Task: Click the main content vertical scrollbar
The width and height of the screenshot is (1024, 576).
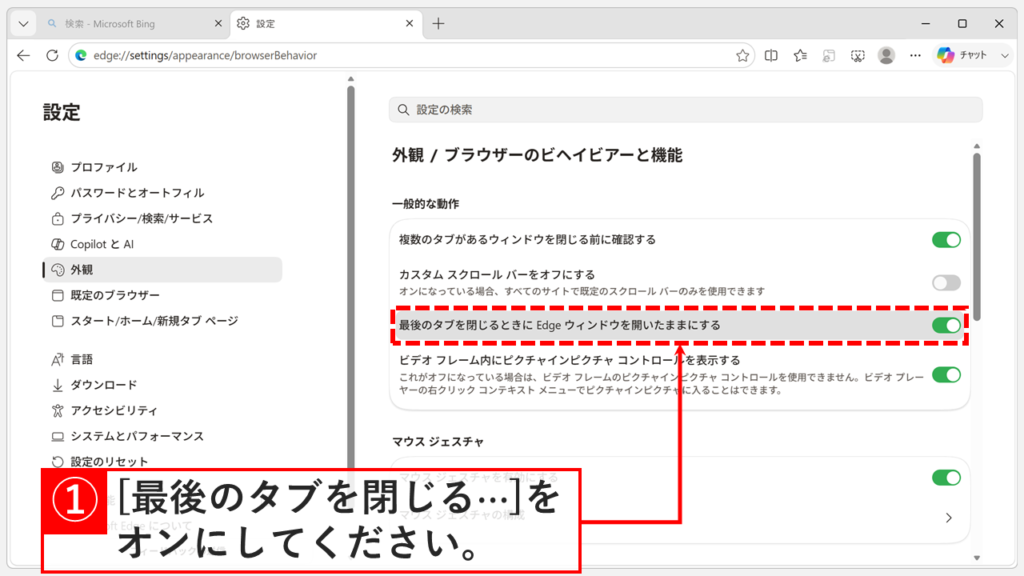Action: click(x=976, y=236)
